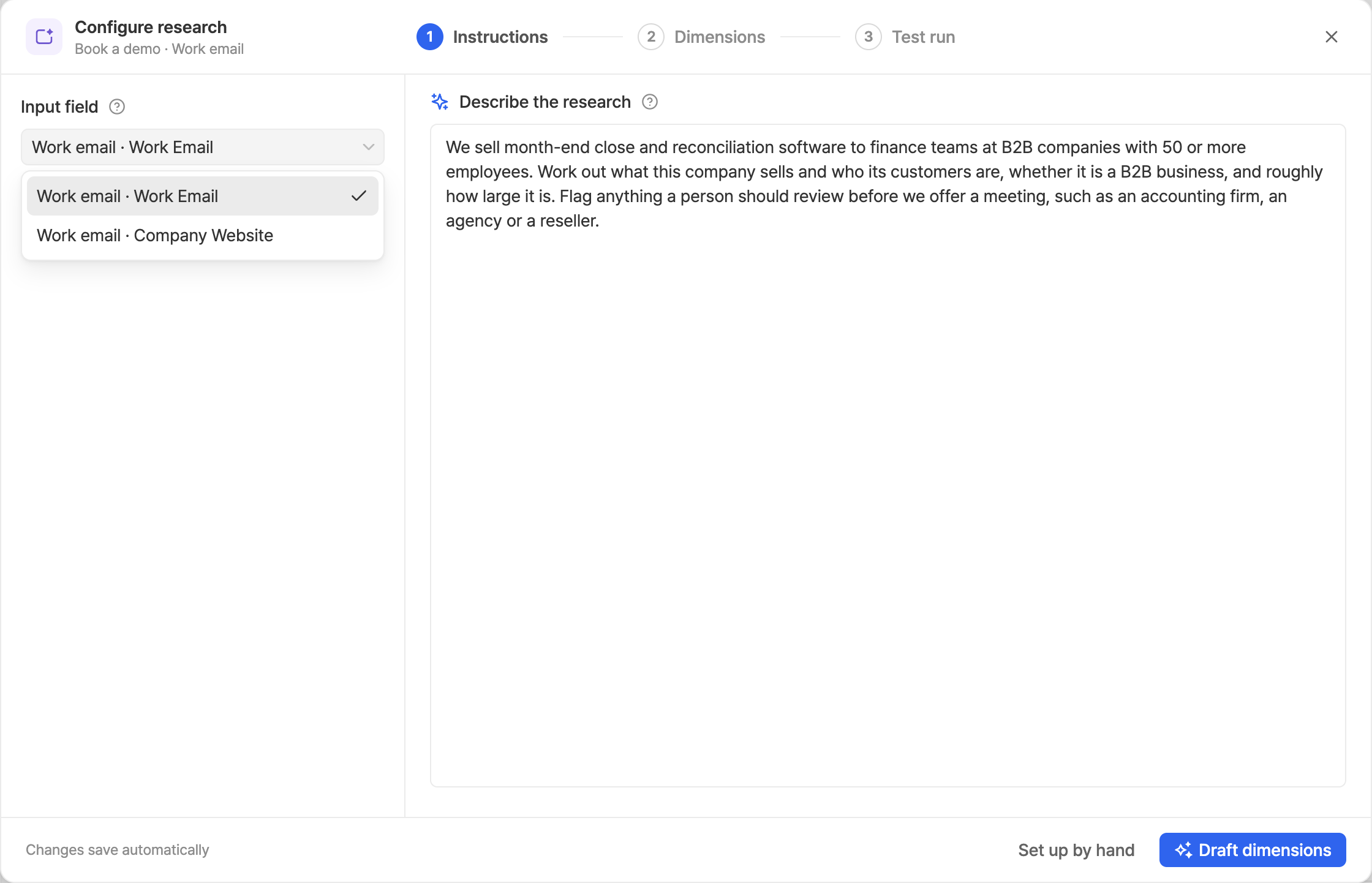Select Work email · Work Email option

point(203,196)
